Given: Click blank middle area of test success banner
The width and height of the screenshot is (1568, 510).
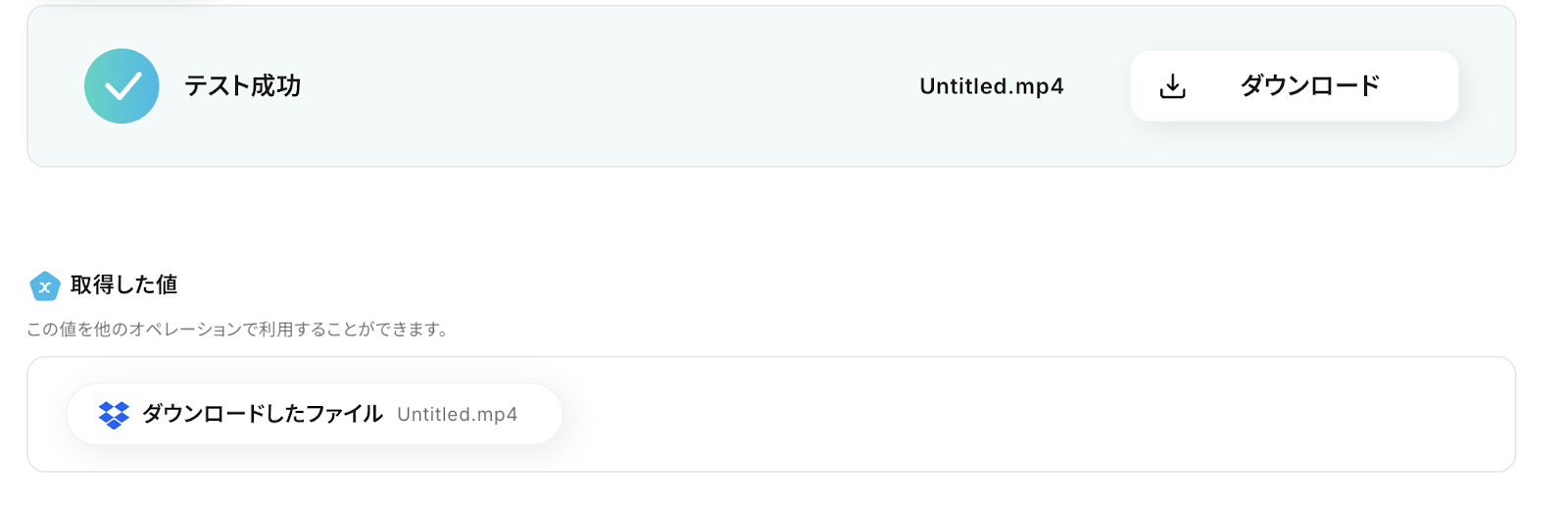Looking at the screenshot, I should (x=608, y=86).
